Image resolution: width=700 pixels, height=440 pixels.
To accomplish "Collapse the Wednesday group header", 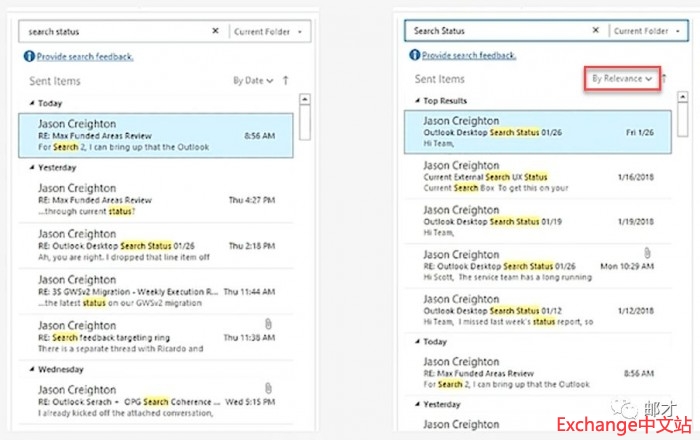I will 31,367.
